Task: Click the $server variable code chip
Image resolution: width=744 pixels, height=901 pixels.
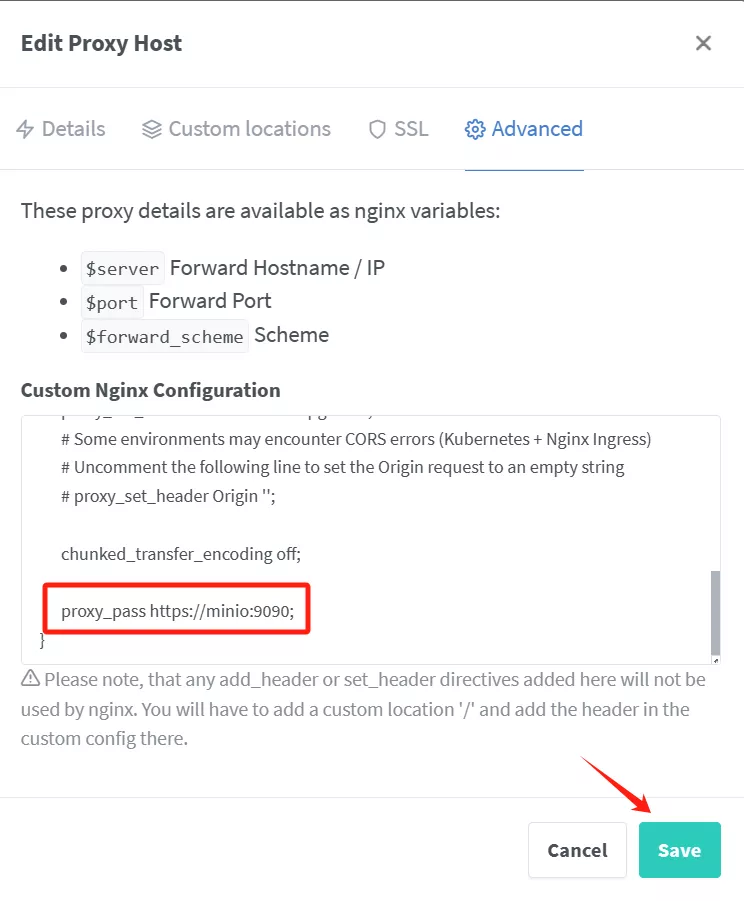Action: tap(122, 268)
